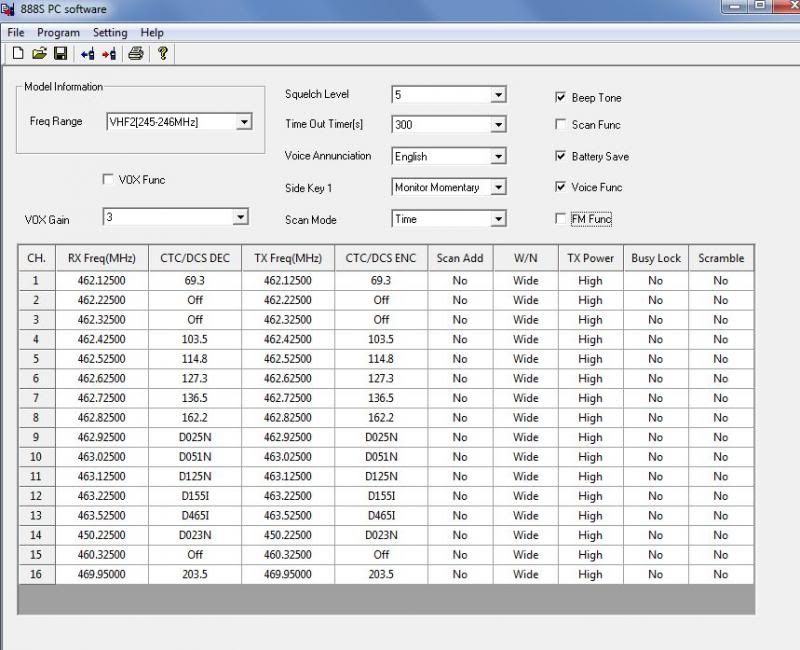800x650 pixels.
Task: Click the W/N column header
Action: 526,258
